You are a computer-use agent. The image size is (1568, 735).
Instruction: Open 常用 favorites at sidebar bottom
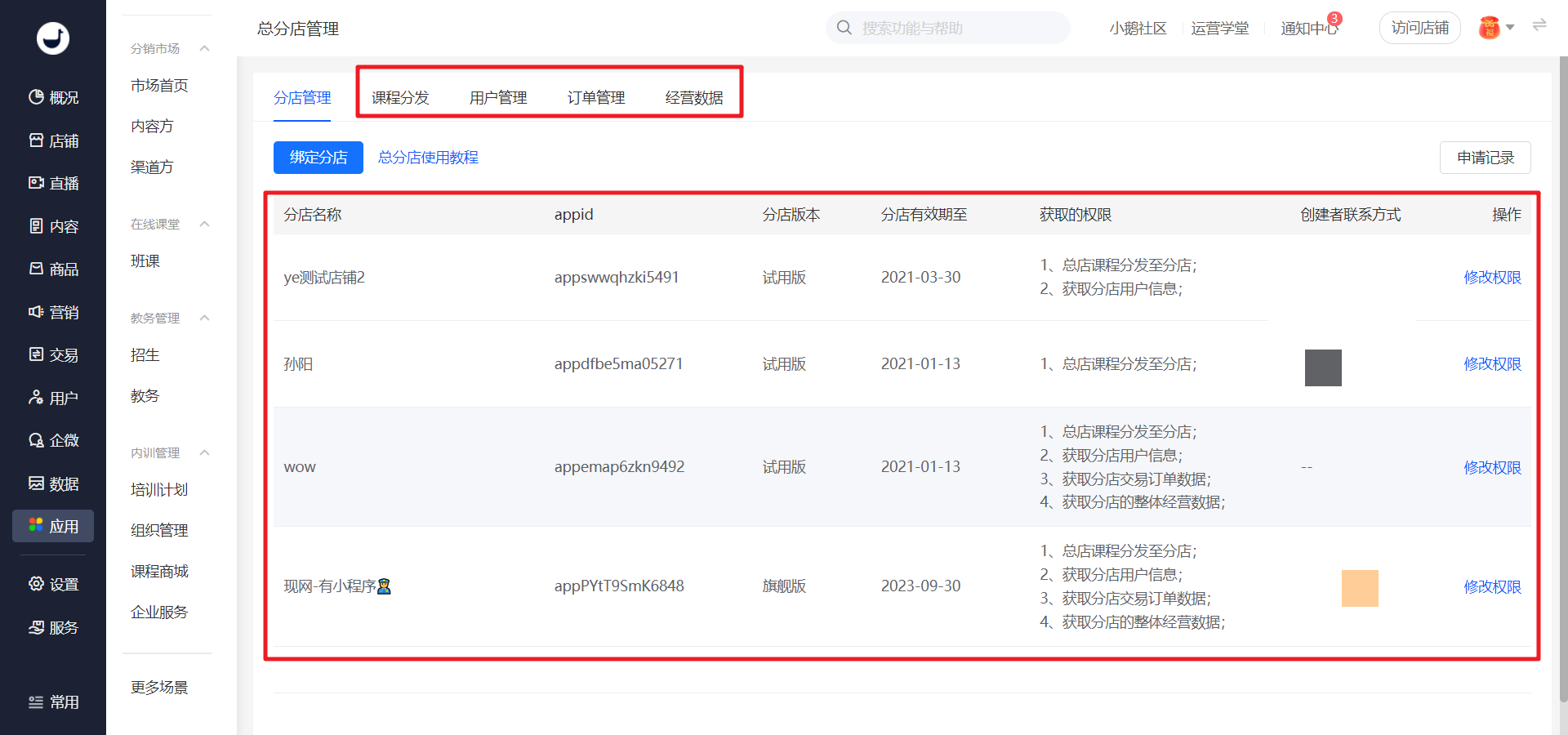tap(53, 702)
